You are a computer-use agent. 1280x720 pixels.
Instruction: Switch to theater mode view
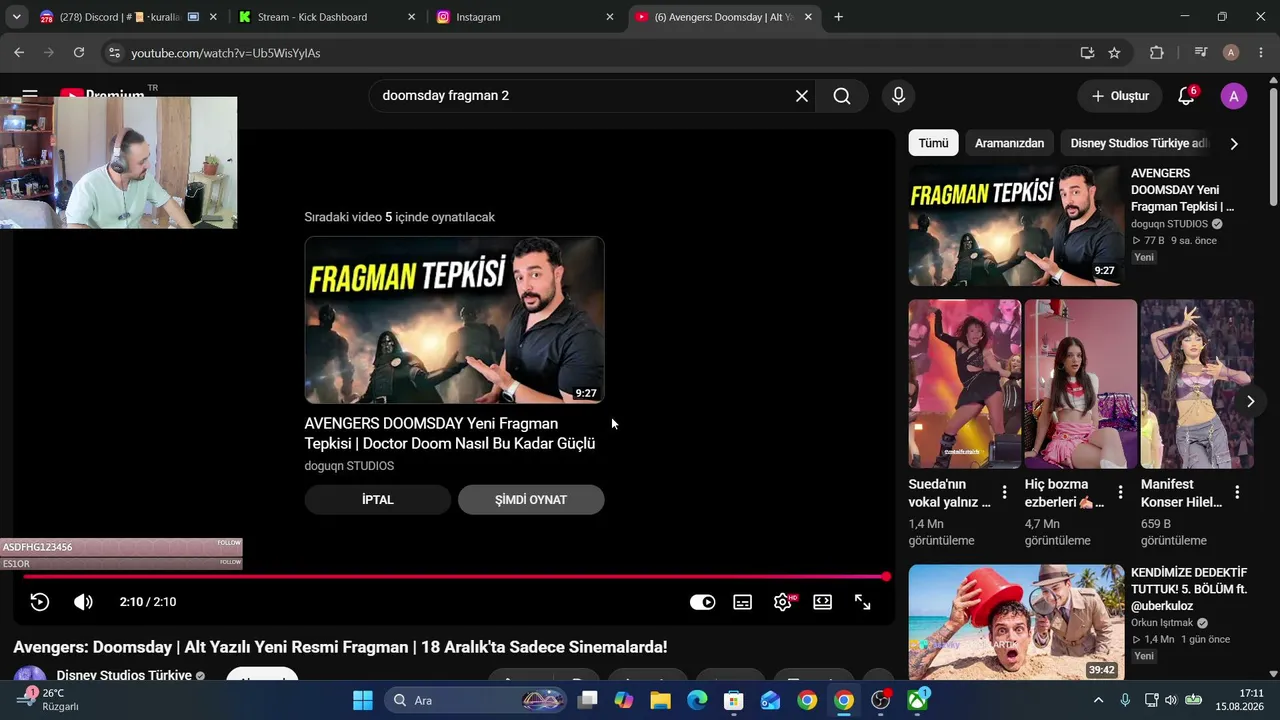pos(822,602)
